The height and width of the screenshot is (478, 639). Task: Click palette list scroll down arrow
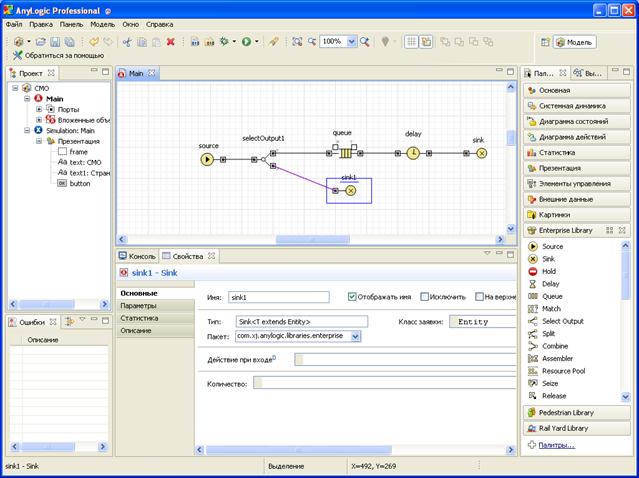tap(626, 396)
